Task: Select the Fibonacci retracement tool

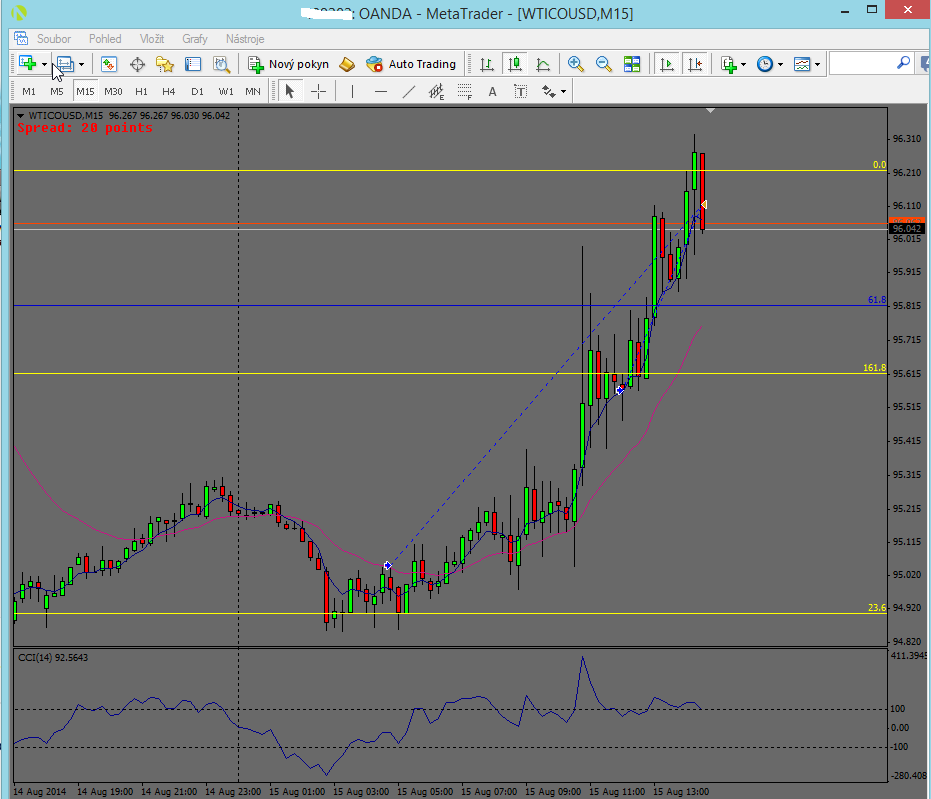Action: (465, 91)
